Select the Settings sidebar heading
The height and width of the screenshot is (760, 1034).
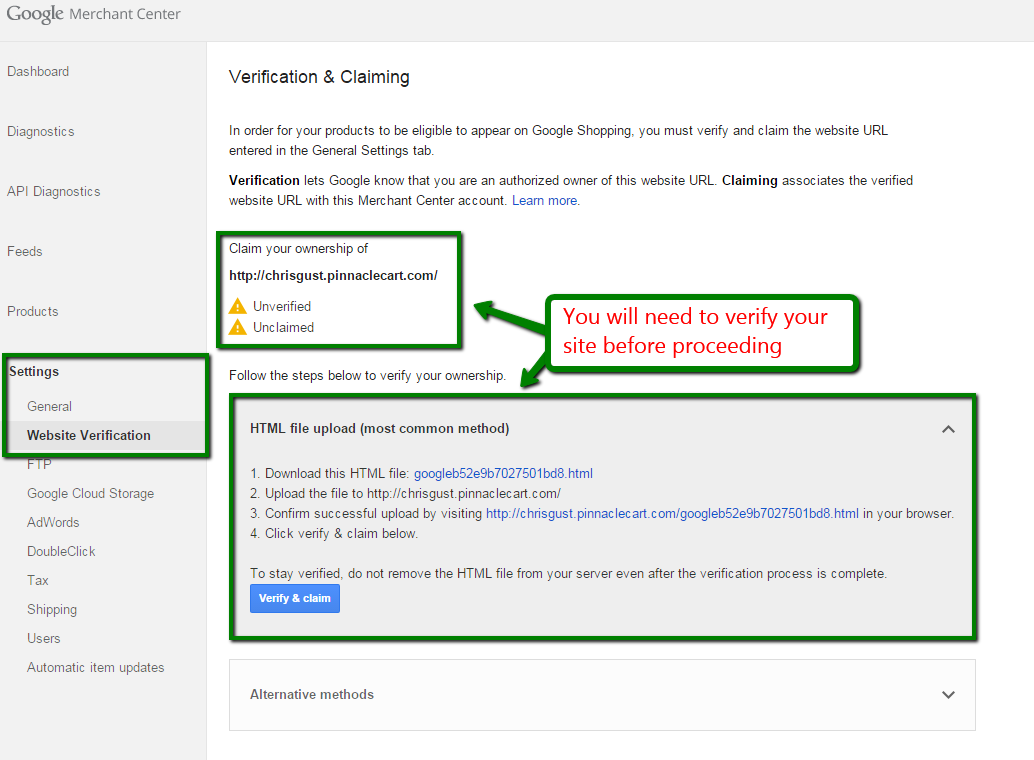pos(34,371)
